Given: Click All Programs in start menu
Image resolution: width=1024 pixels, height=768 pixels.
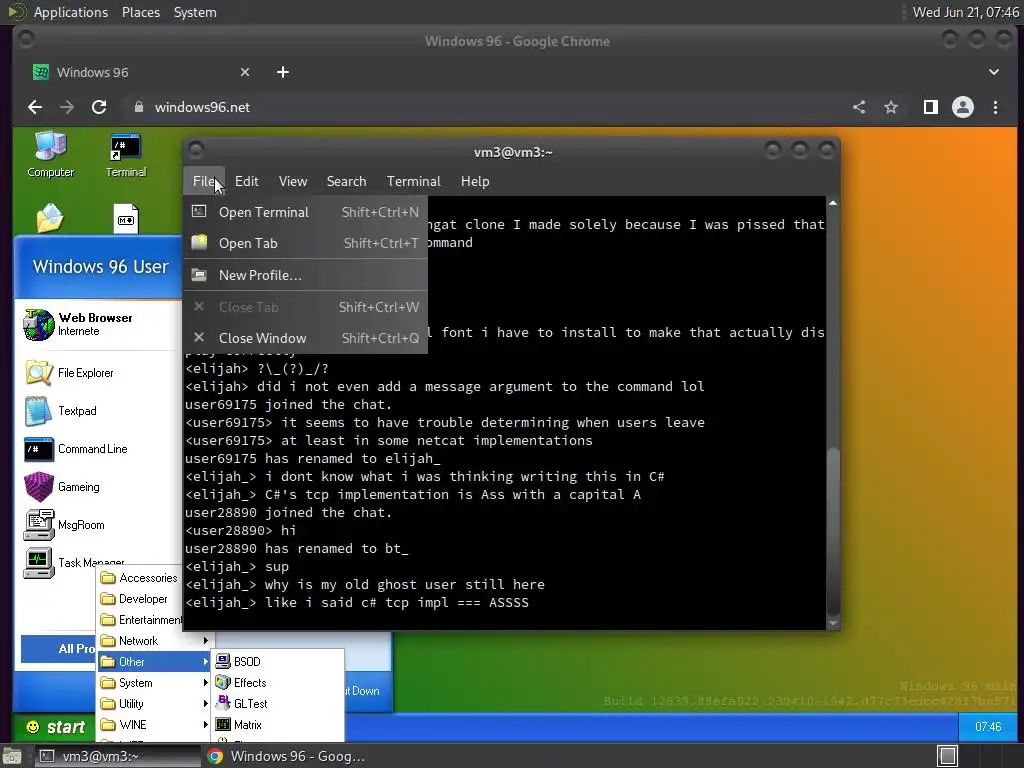Looking at the screenshot, I should 59,648.
